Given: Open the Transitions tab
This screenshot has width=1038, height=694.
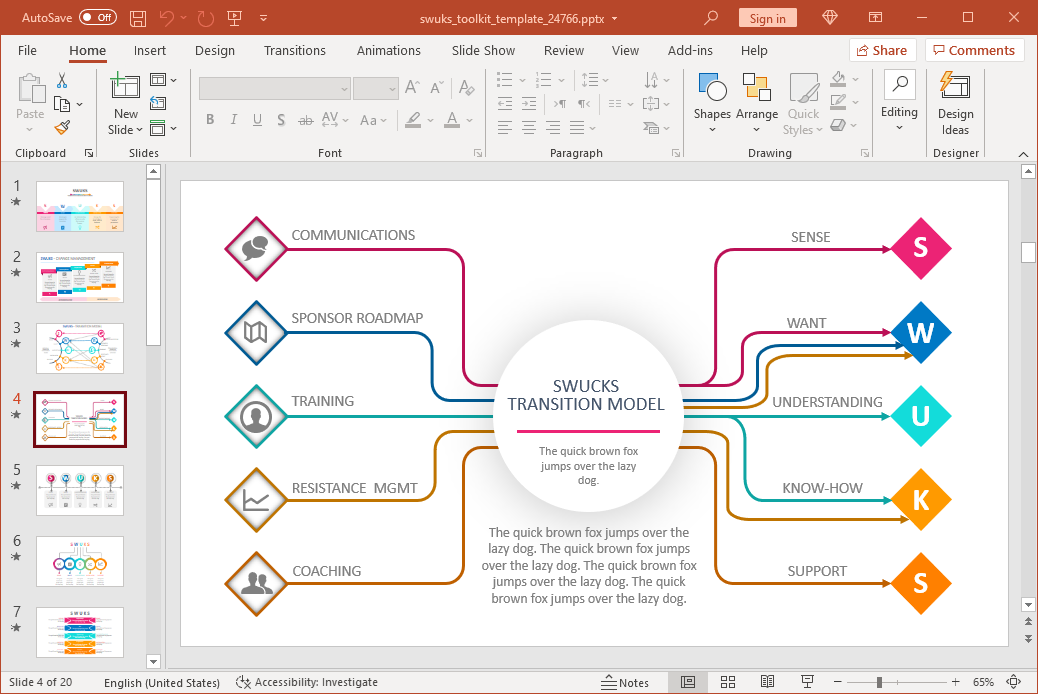Looking at the screenshot, I should (294, 50).
